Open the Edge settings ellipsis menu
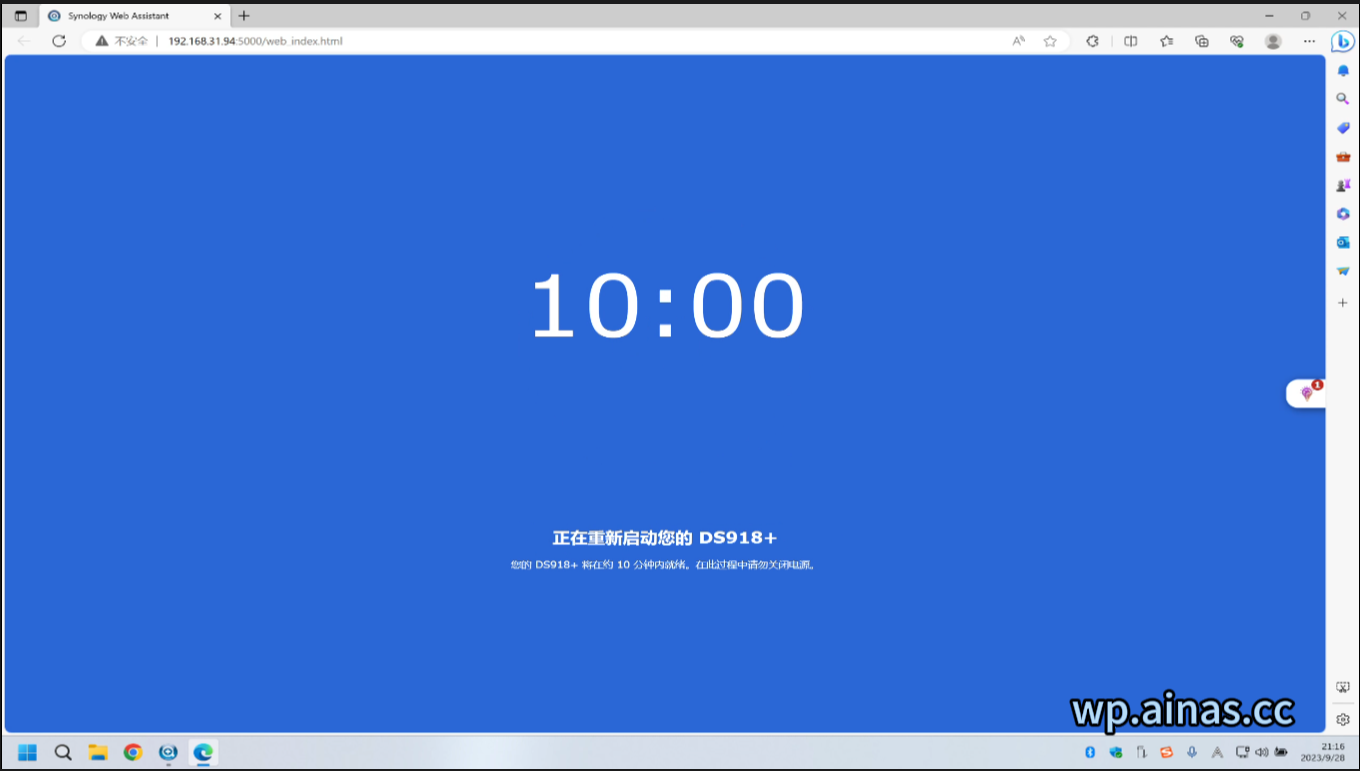The width and height of the screenshot is (1360, 771). 1308,41
